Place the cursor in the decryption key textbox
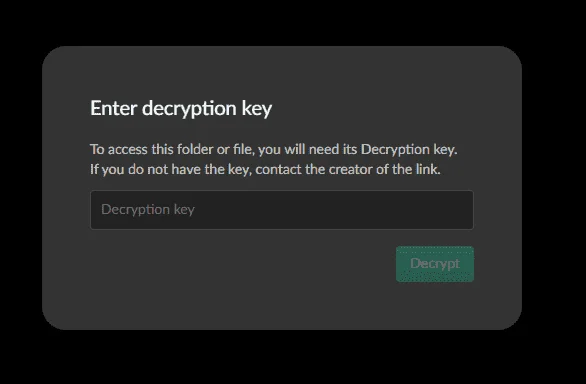Screen dimensions: 586x384 pyautogui.click(x=282, y=210)
